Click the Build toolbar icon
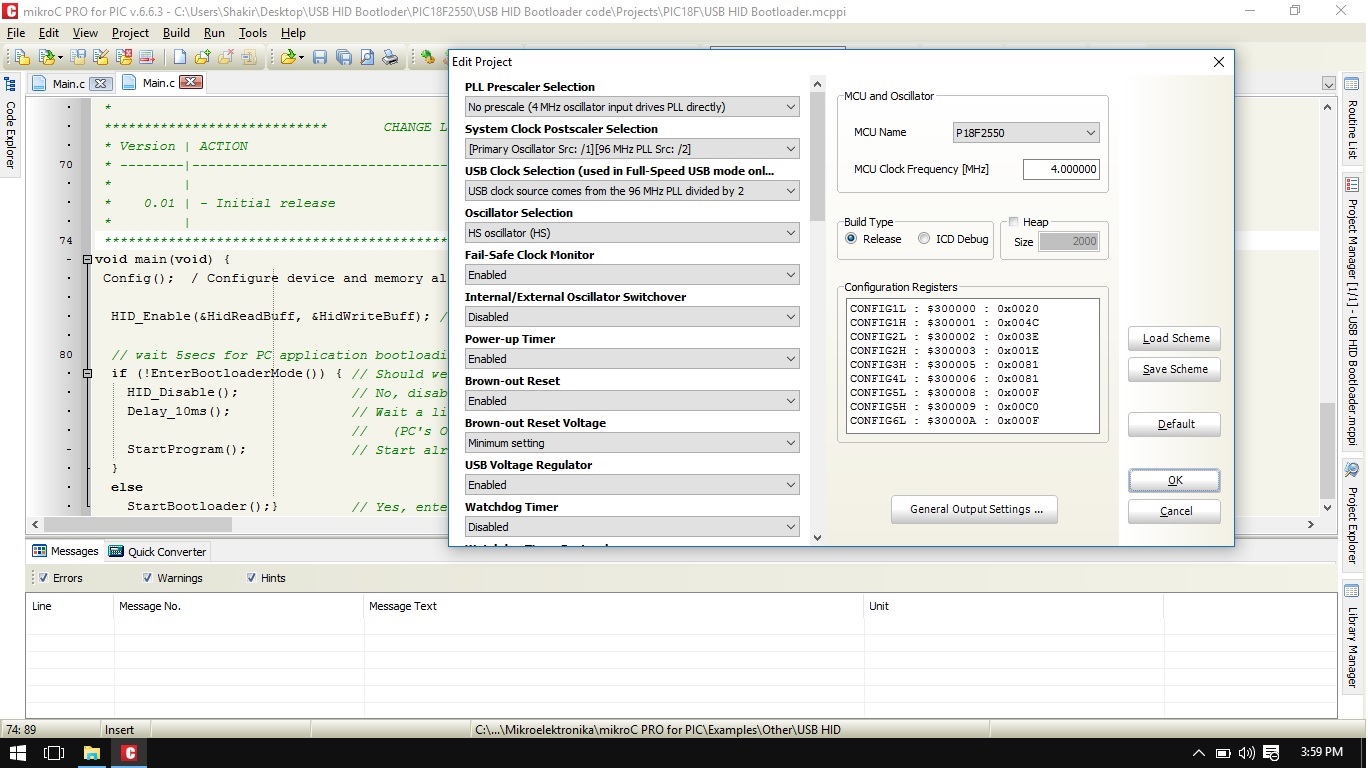1368x768 pixels. [428, 57]
